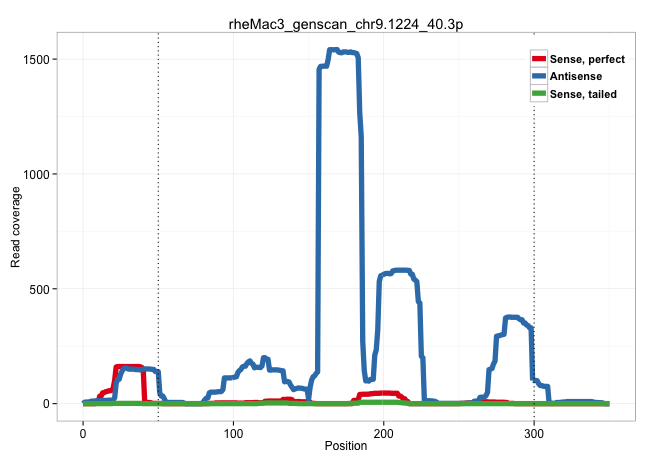
Task: Click the green Sense, tailed legend swatch
Action: 539,93
